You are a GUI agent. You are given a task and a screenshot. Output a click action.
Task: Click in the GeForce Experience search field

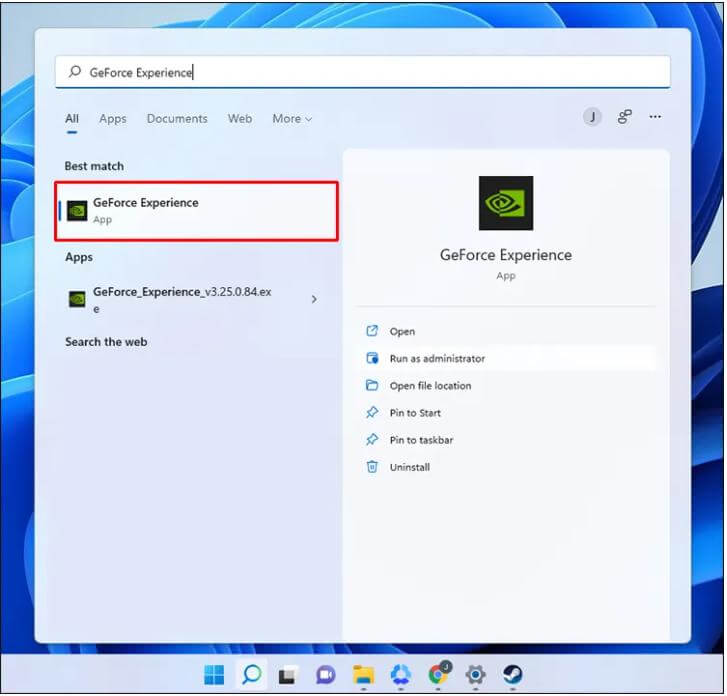(x=363, y=72)
